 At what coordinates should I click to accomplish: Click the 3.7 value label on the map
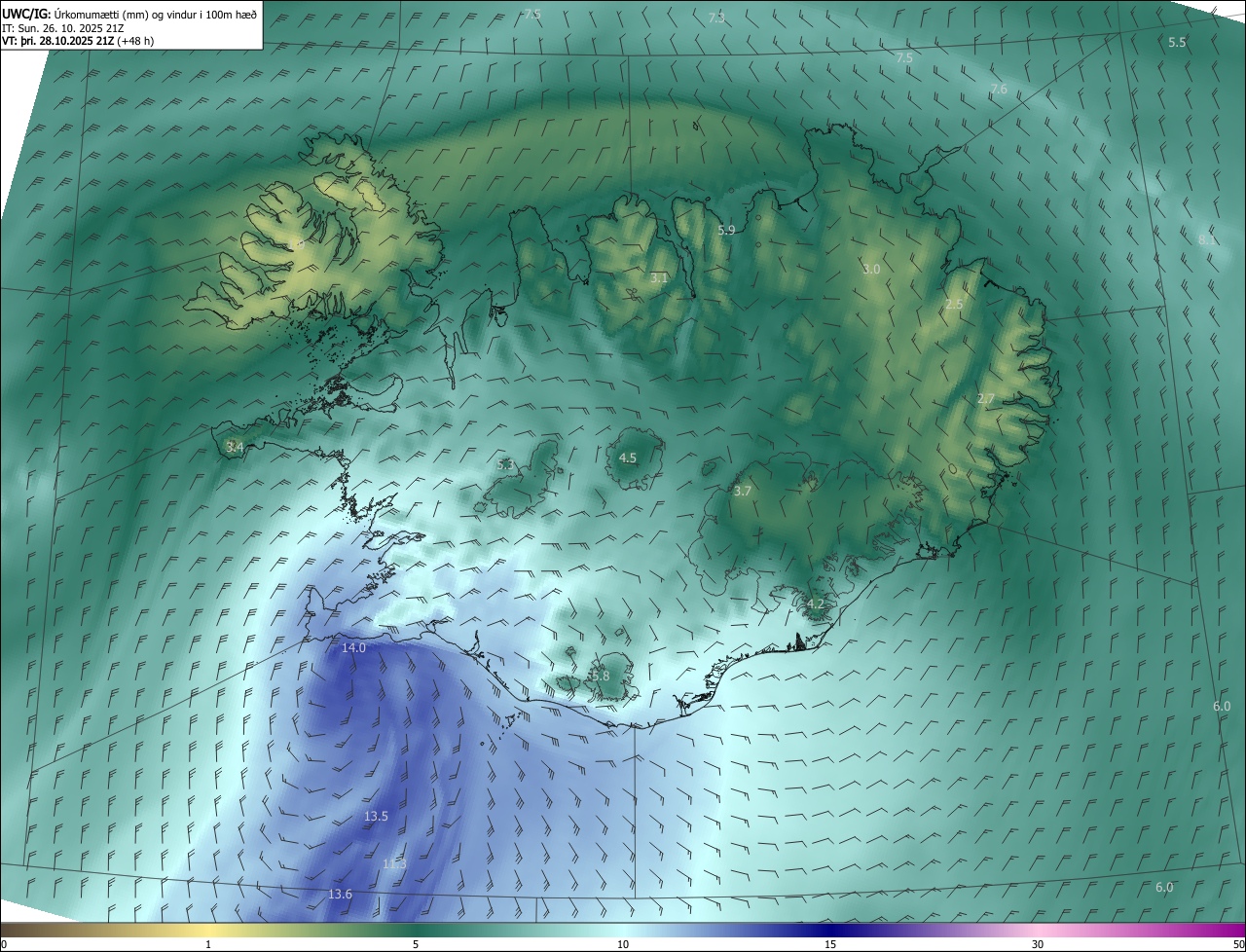coord(743,492)
